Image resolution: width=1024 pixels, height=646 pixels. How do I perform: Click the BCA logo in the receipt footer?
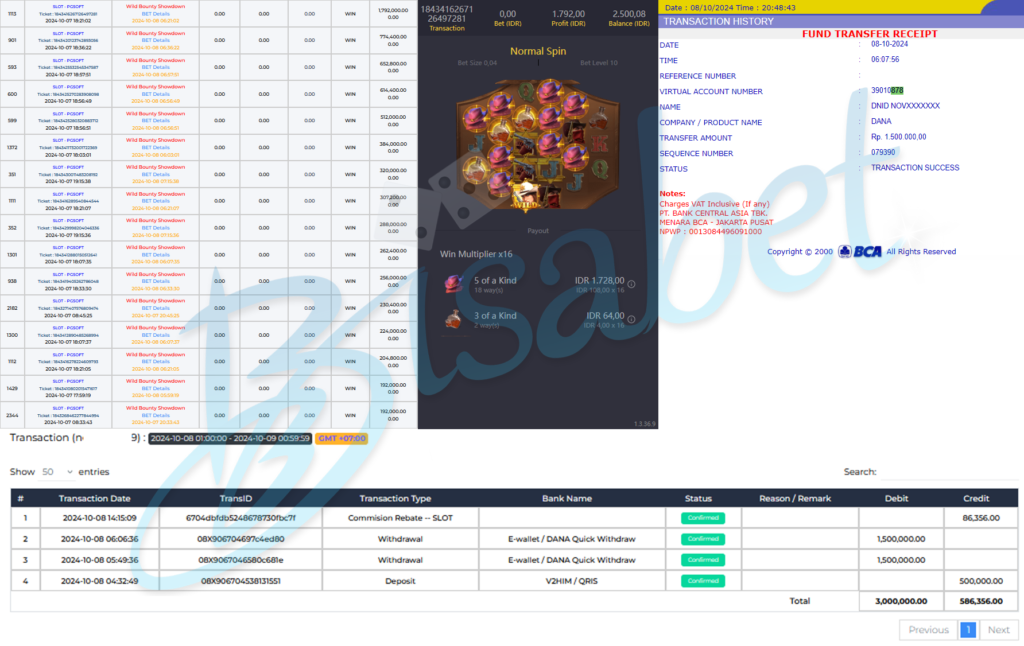859,251
